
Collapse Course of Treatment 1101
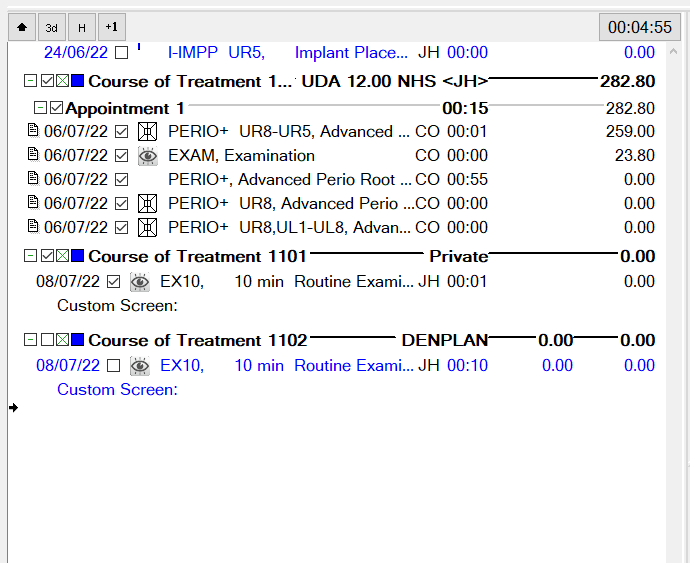point(30,256)
